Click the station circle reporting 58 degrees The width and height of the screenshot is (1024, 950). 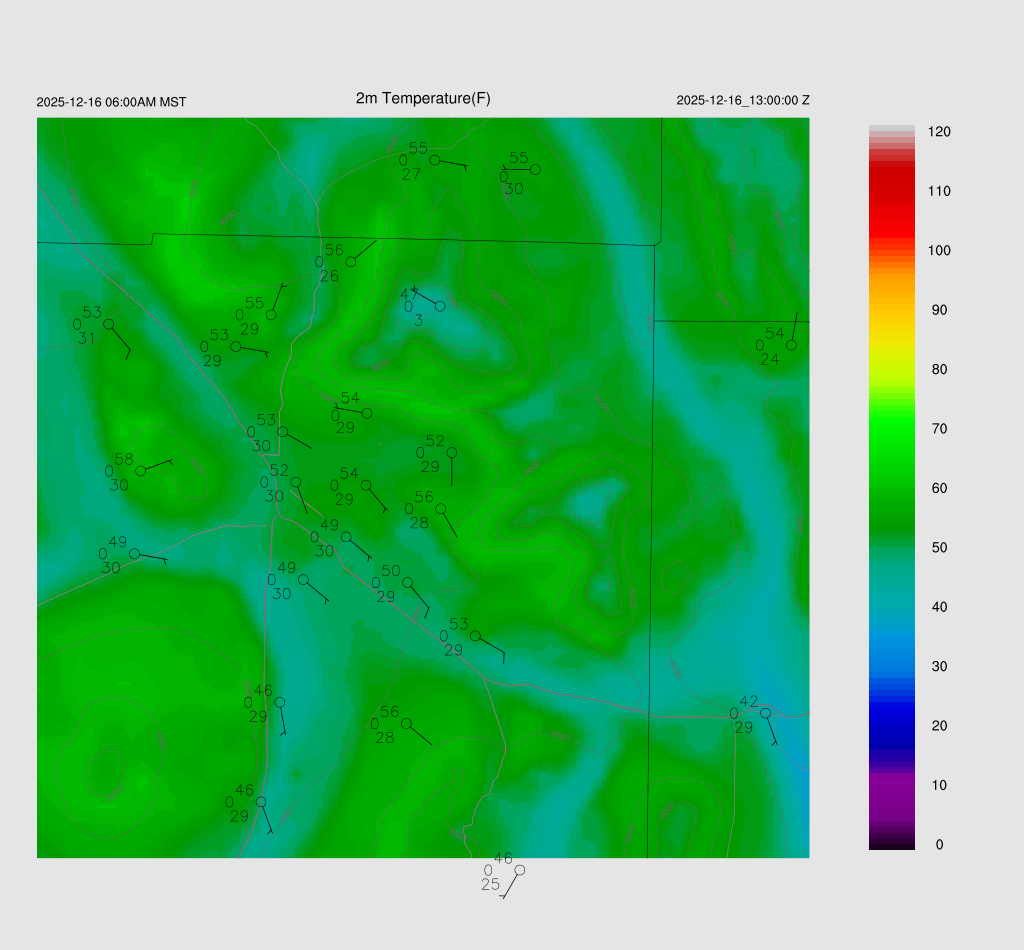[141, 470]
